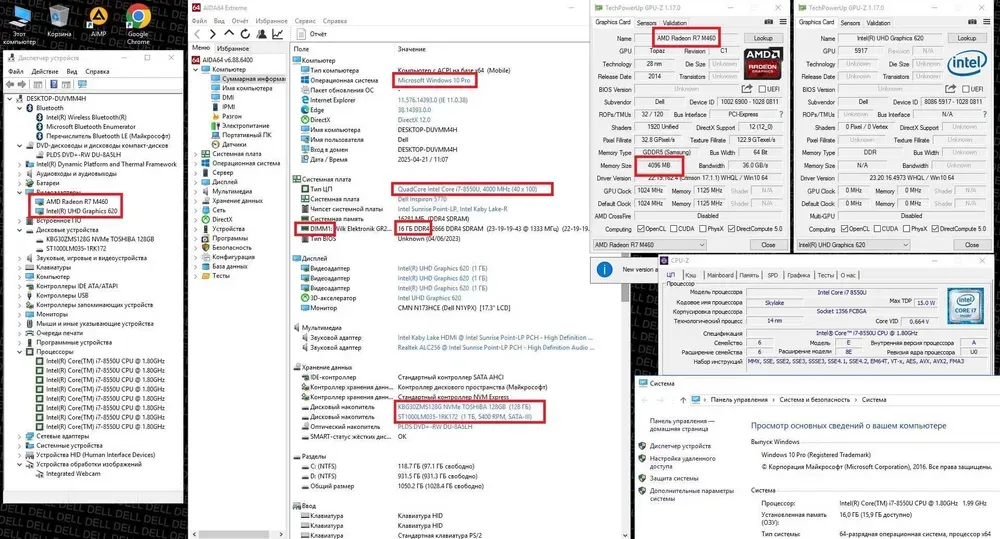Click AIDA64 horizontal scrollbar right arrow
Viewport: 1000px width, 539px height.
pyautogui.click(x=281, y=534)
